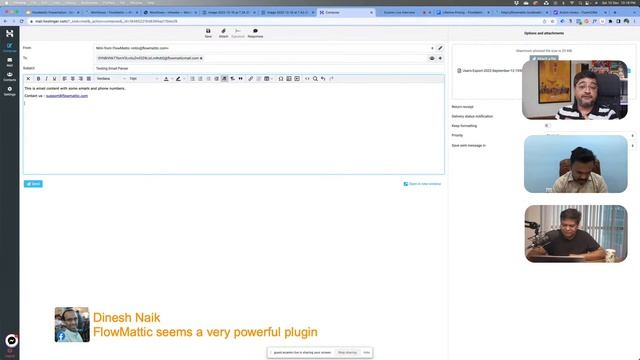Click the plus icon to add a recipient header

440,58
